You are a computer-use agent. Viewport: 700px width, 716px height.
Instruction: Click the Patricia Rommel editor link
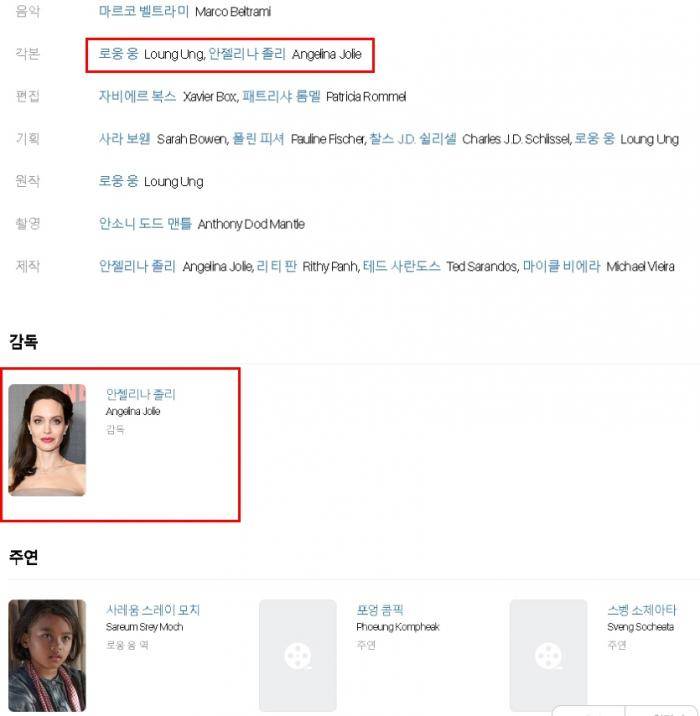[x=281, y=96]
